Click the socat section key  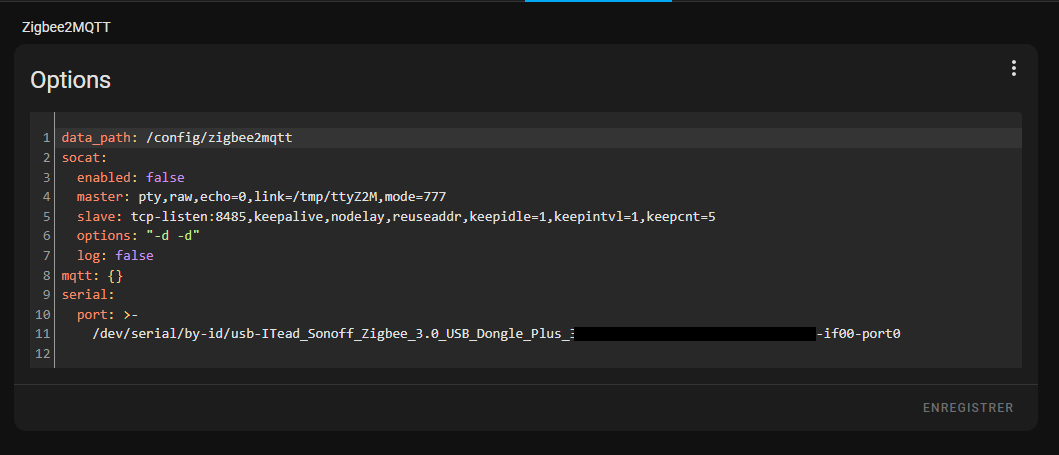(81, 157)
